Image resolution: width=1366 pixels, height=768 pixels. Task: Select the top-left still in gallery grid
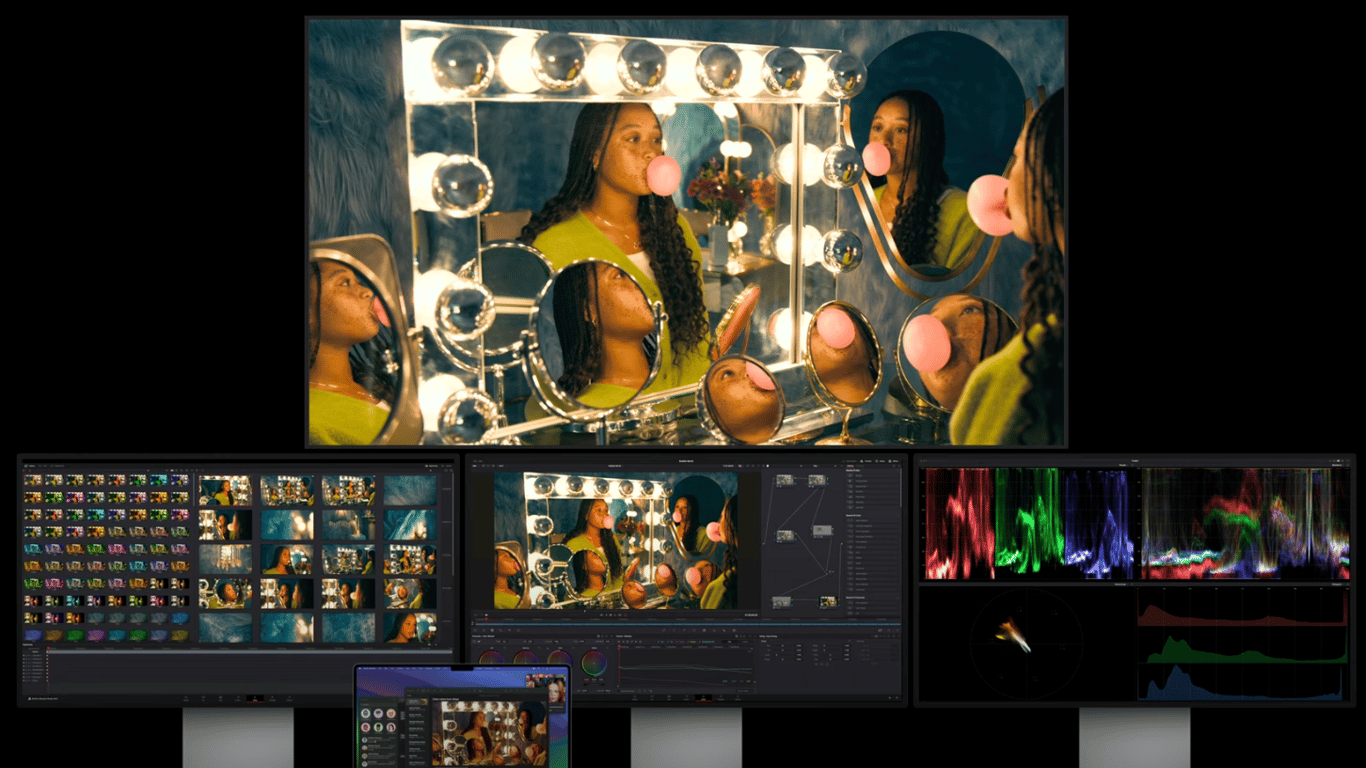click(33, 480)
